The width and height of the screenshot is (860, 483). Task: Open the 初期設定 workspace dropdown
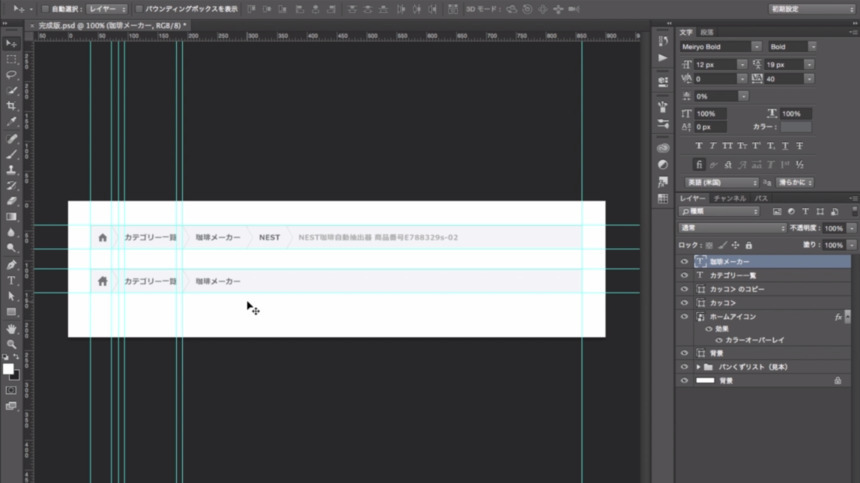[x=812, y=9]
